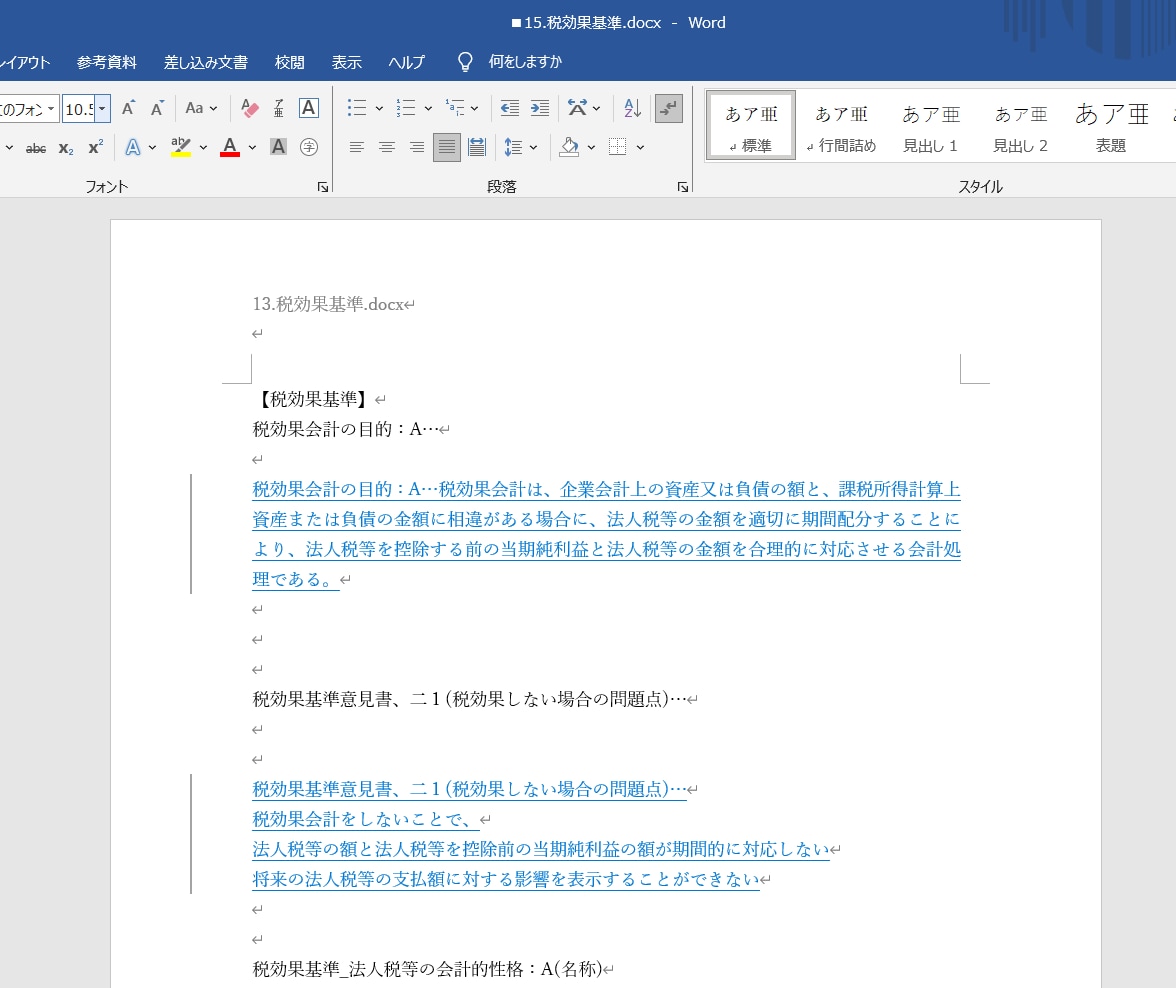1176x988 pixels.
Task: Expand font color dropdown arrow
Action: (252, 148)
